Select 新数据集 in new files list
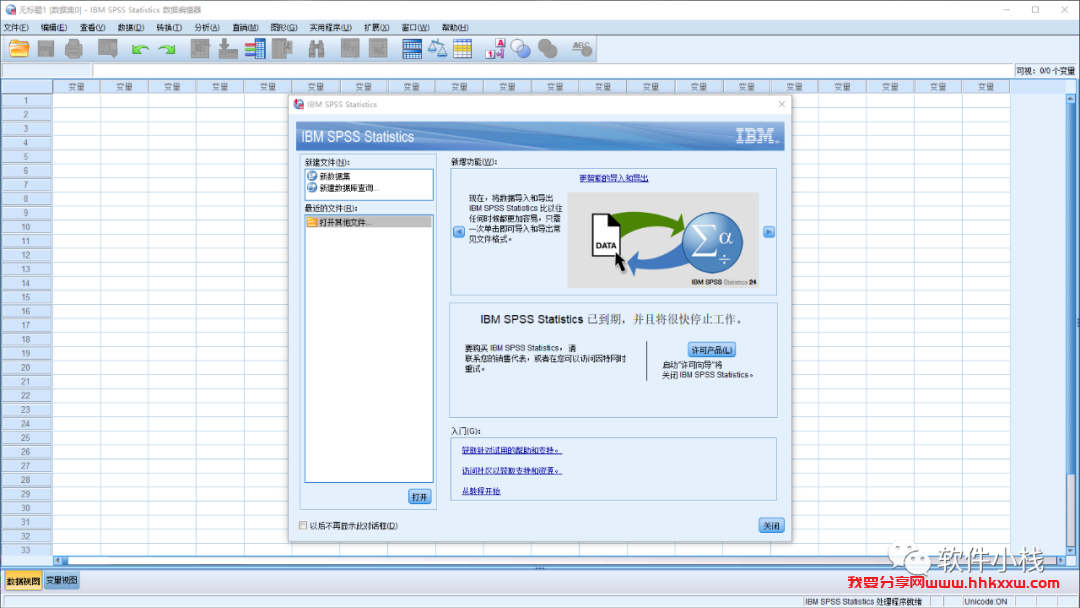The height and width of the screenshot is (608, 1080). (335, 176)
